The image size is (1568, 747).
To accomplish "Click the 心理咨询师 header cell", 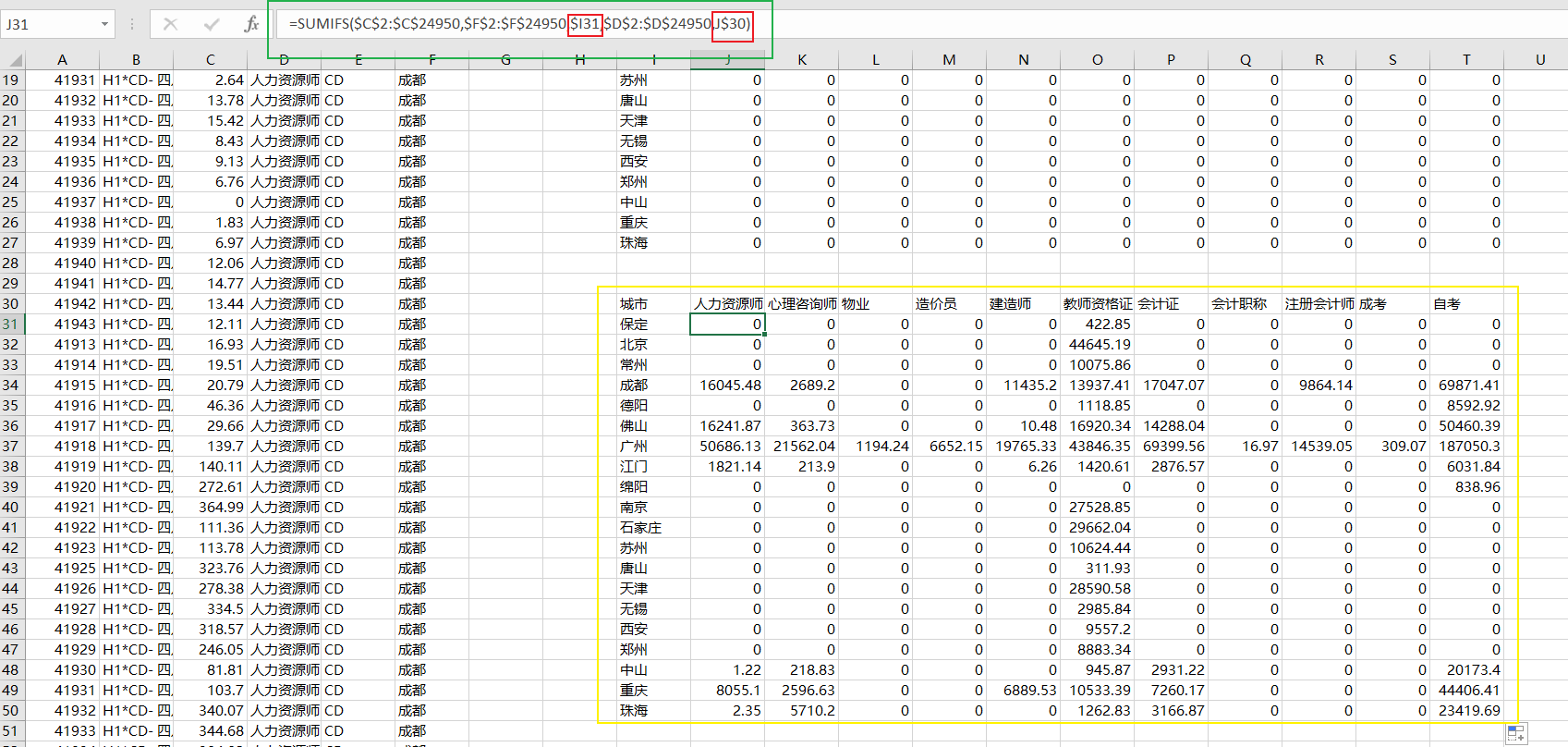I will 802,304.
